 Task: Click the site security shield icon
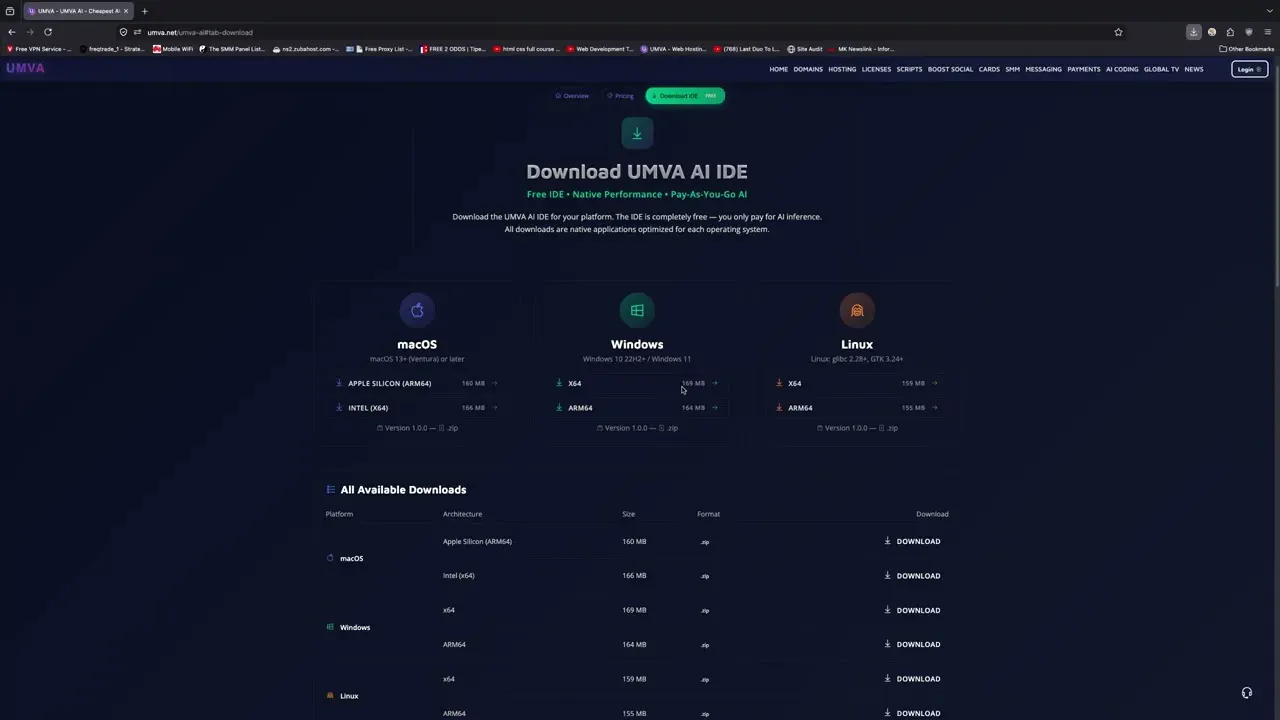click(123, 32)
